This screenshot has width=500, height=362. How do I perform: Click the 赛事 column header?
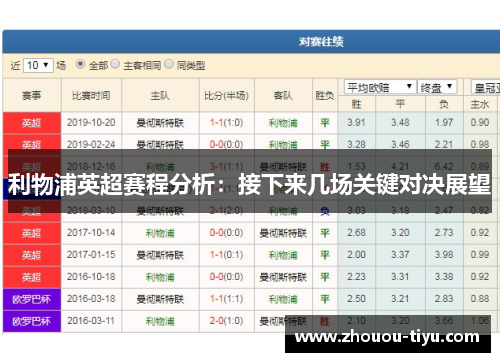(32, 96)
